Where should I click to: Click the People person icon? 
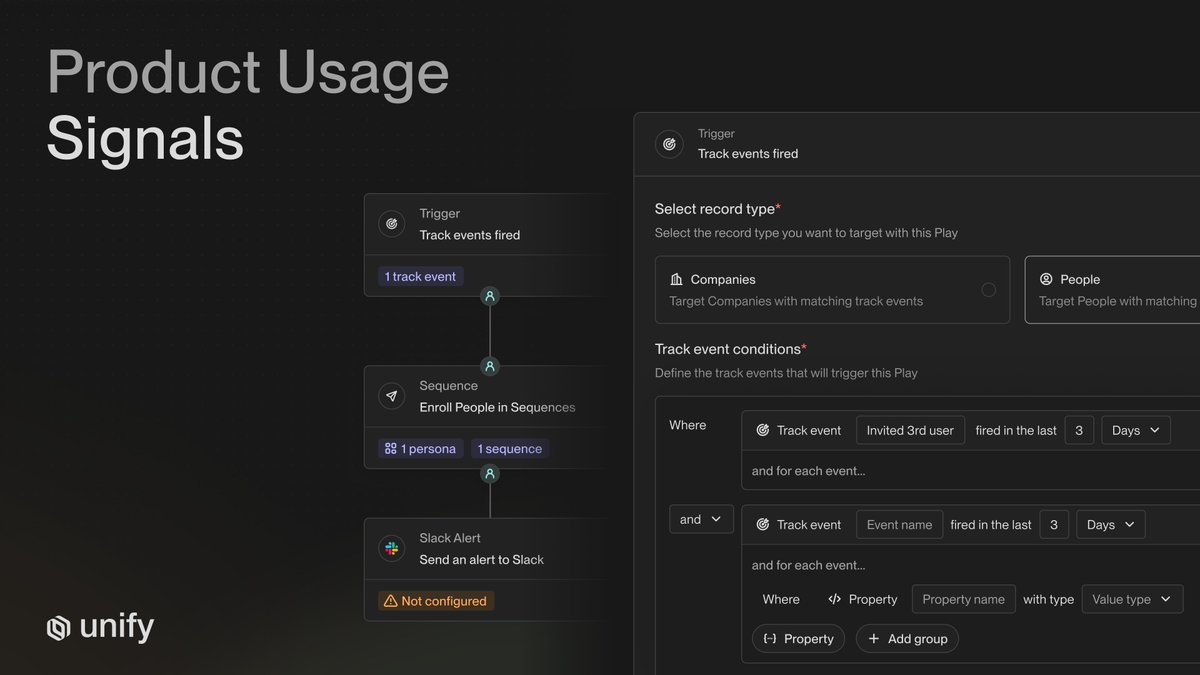(1047, 280)
